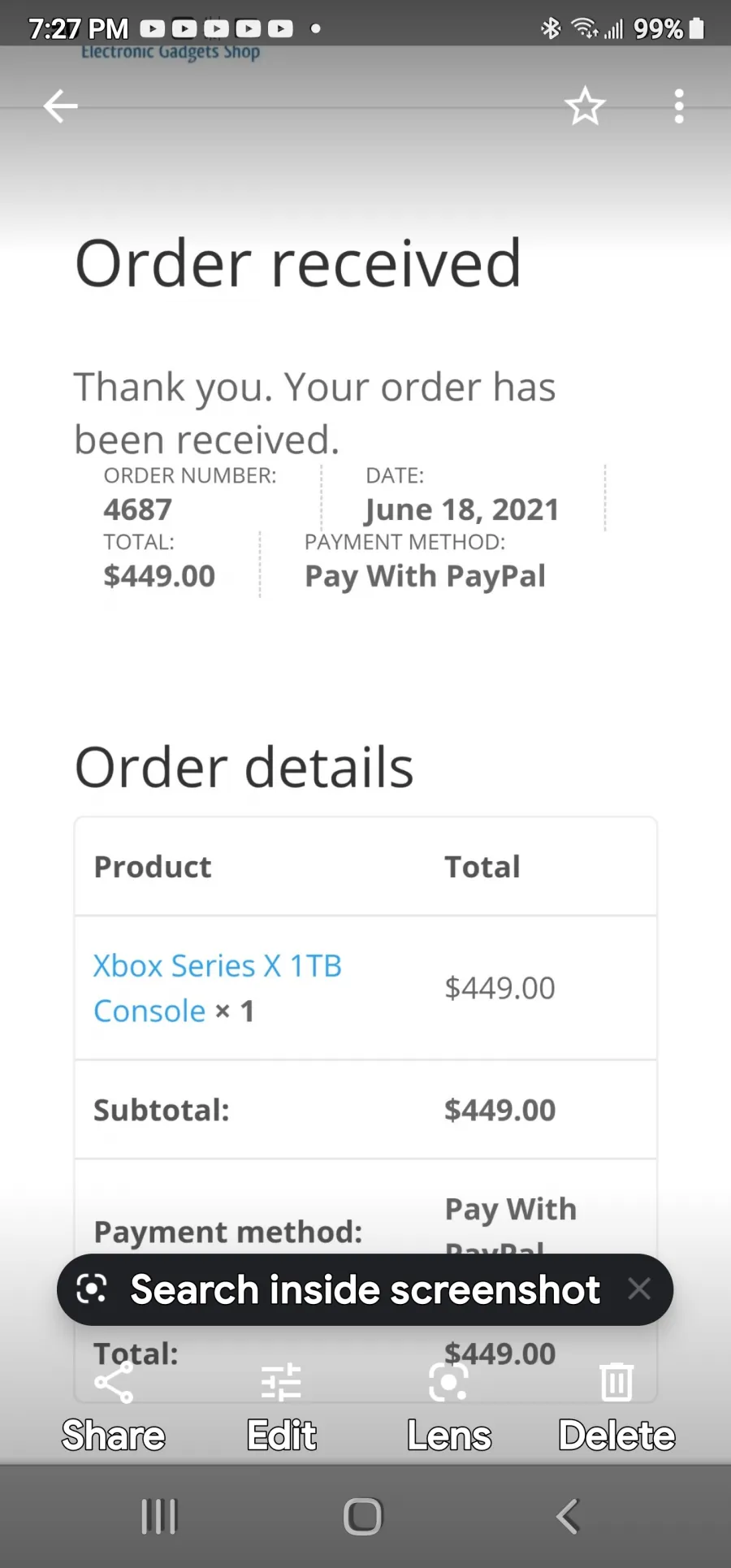Open the three-dot overflow menu
Screen dimensions: 731x1568
pos(679,106)
